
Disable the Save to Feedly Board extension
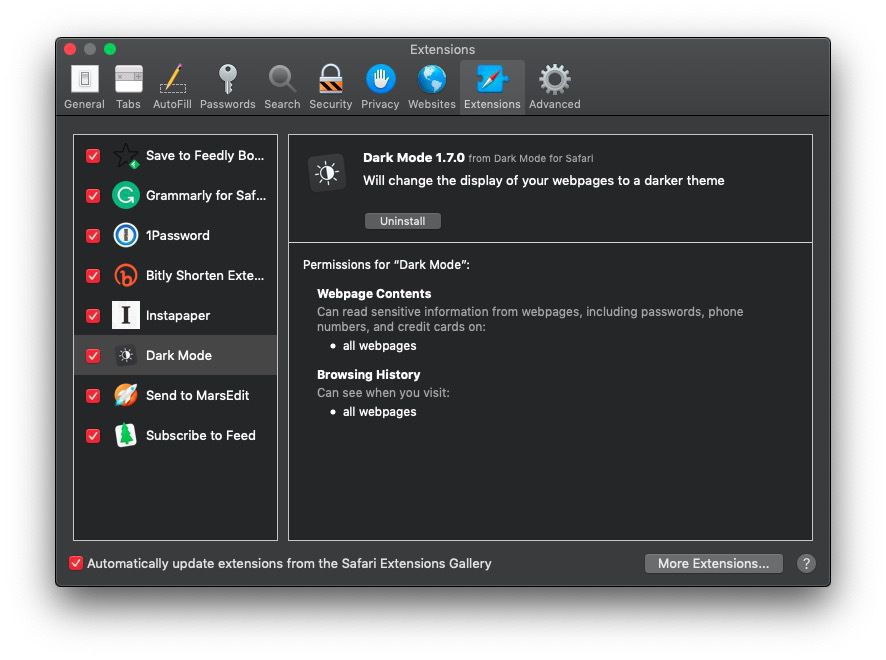(93, 156)
